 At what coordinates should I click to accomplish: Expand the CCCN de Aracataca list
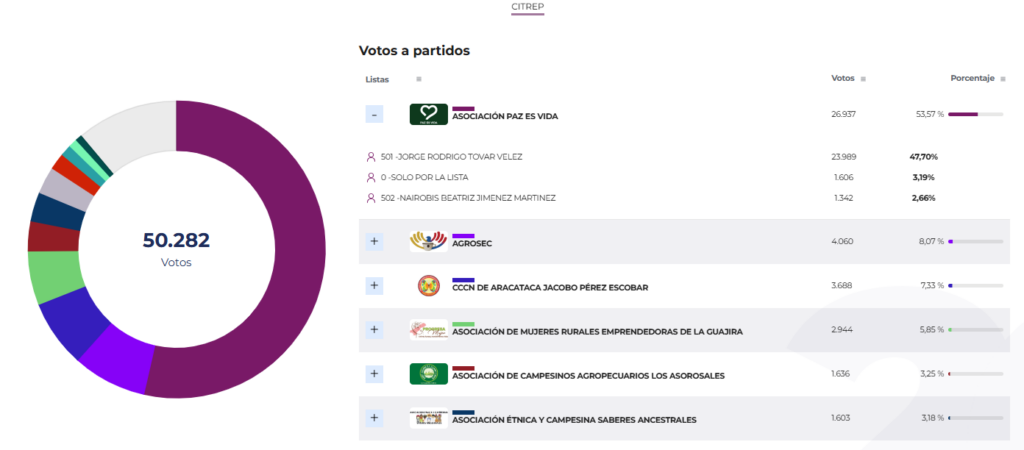[374, 286]
